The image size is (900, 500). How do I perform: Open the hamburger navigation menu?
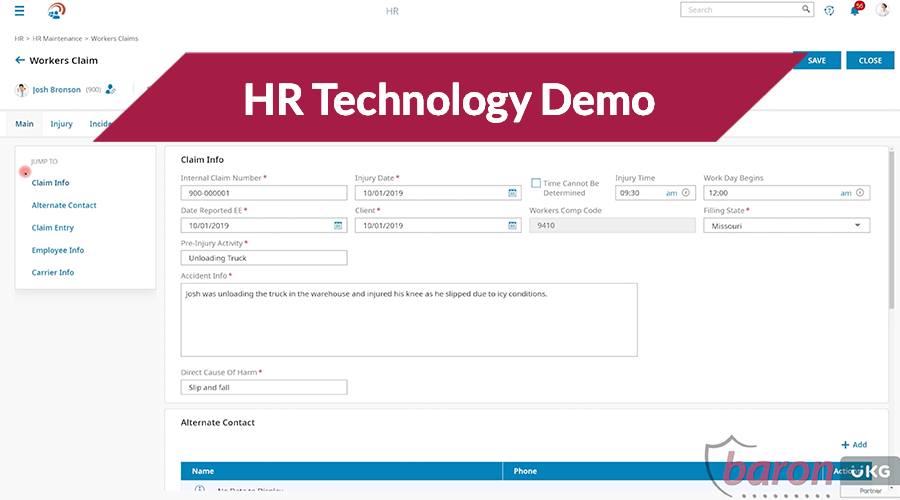(x=20, y=11)
